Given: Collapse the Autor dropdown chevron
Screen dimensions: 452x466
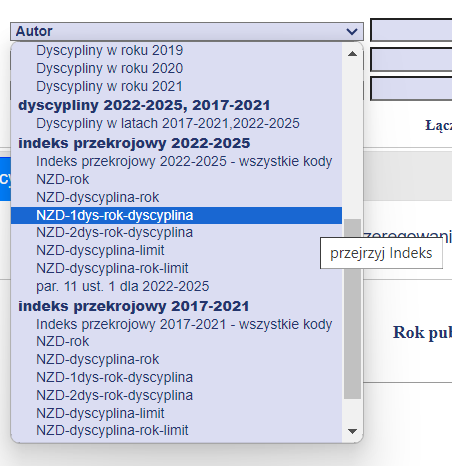Looking at the screenshot, I should (x=352, y=32).
